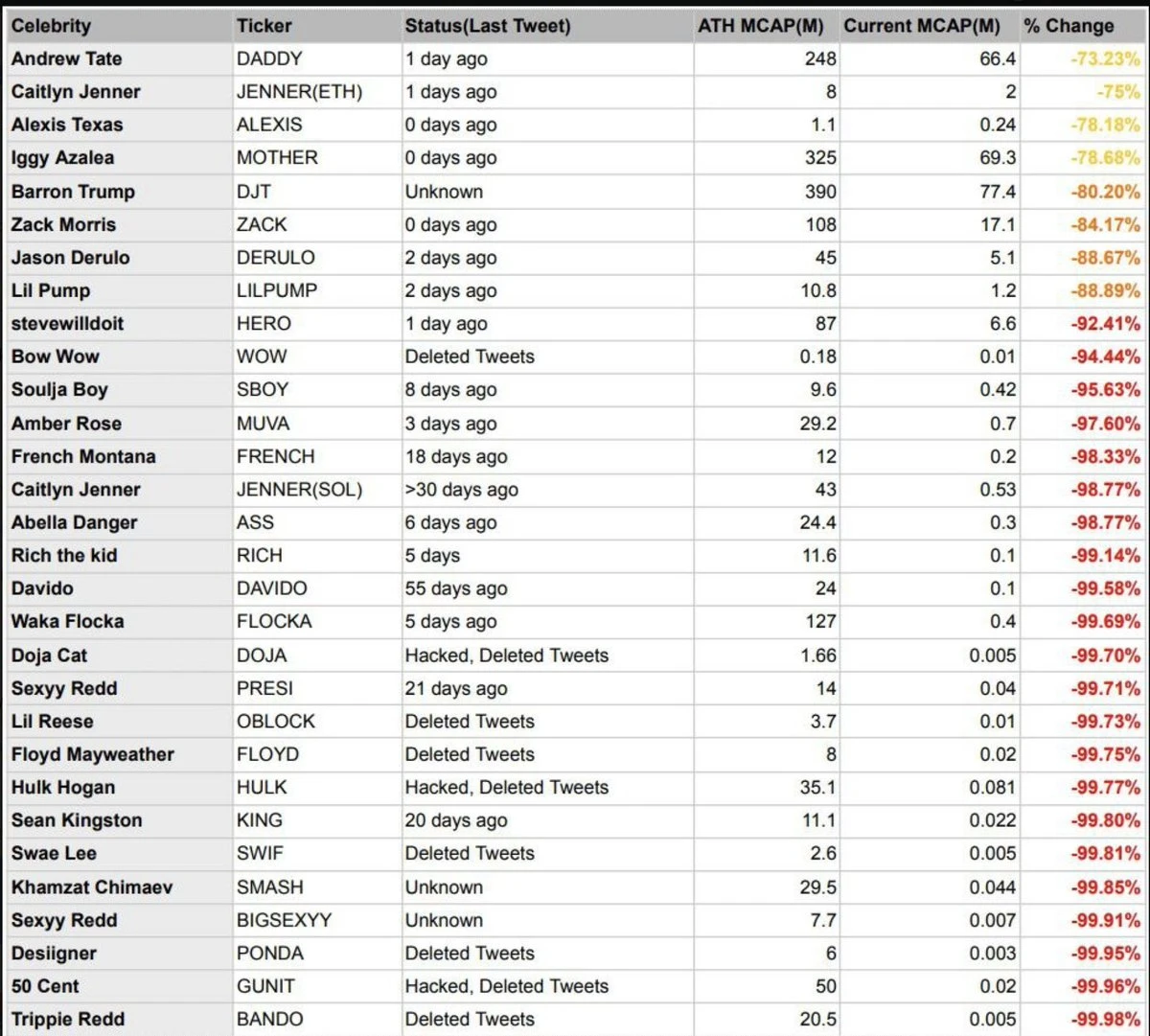
Task: Click the Celebrity column header
Action: click(52, 26)
